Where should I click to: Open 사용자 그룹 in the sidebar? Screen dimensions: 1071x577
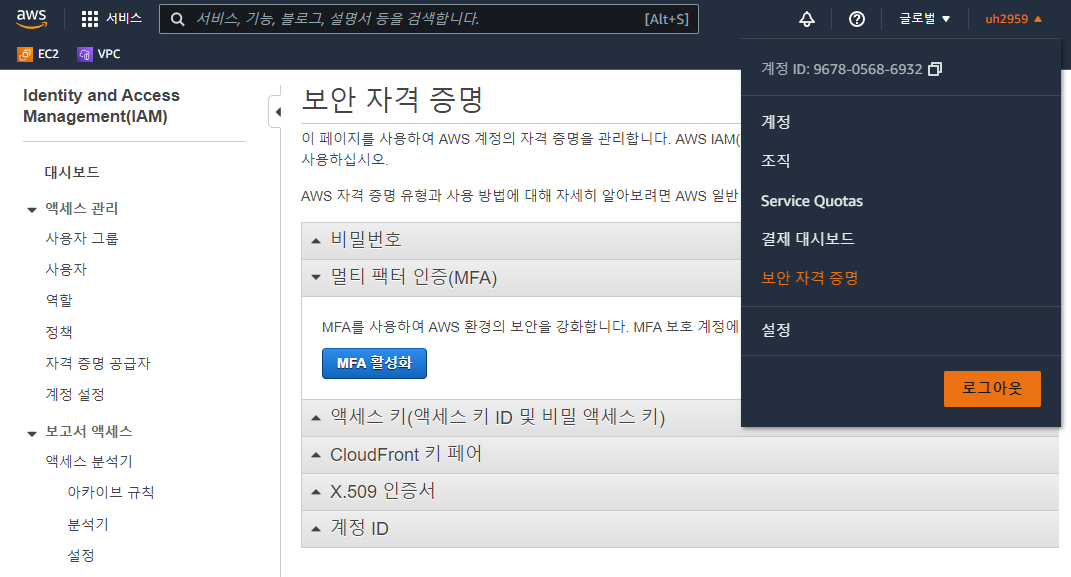click(82, 238)
